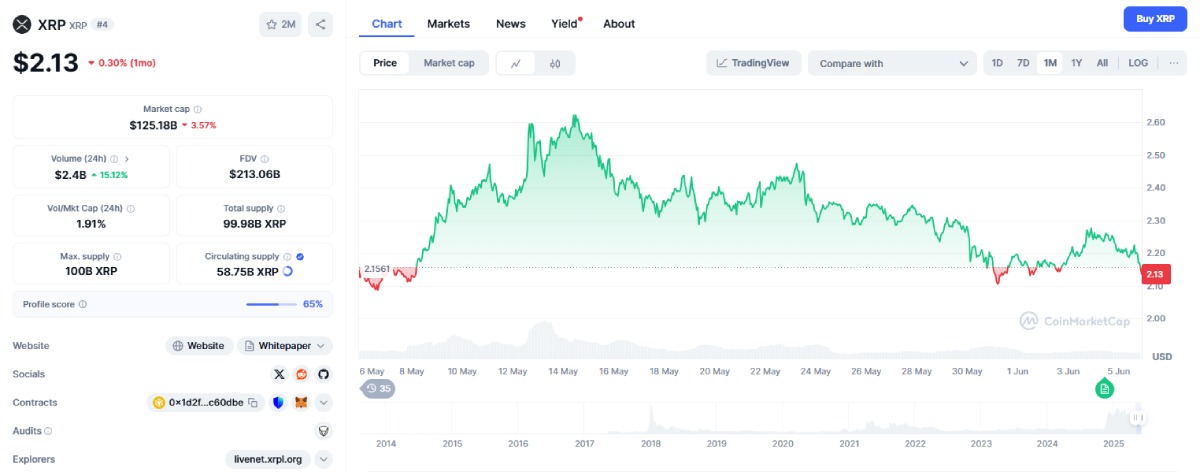
Task: Click the FDV info icon
Action: (265, 158)
